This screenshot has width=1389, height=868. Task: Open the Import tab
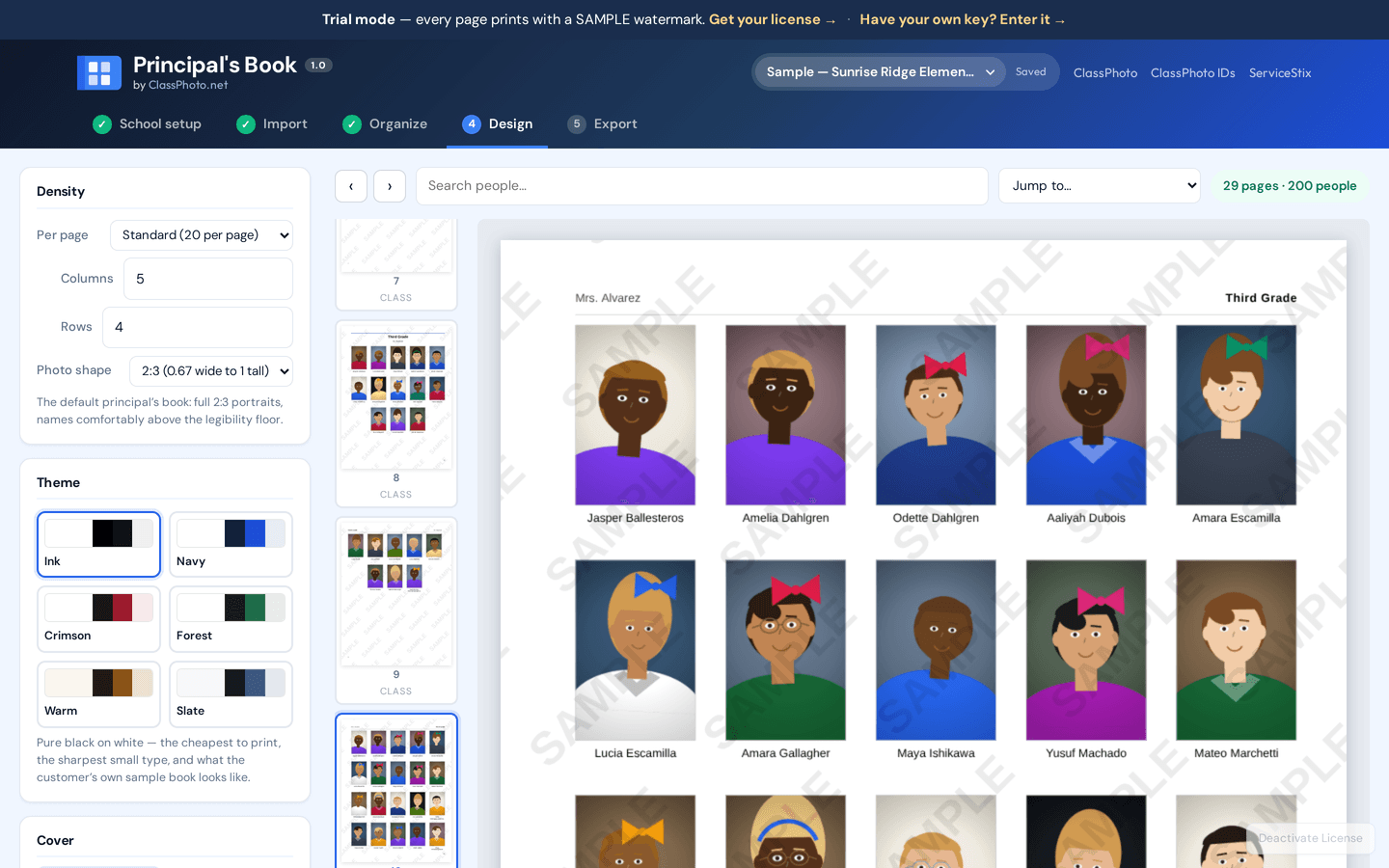point(272,124)
